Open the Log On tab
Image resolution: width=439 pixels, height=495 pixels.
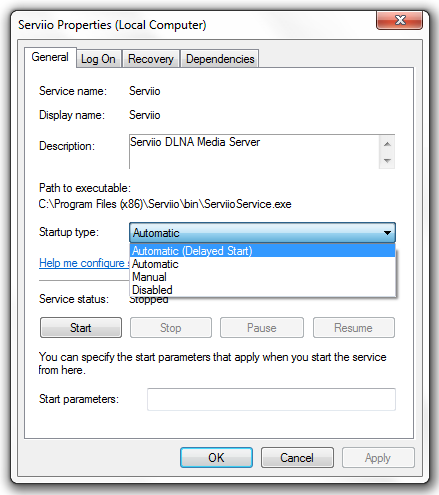pyautogui.click(x=98, y=59)
